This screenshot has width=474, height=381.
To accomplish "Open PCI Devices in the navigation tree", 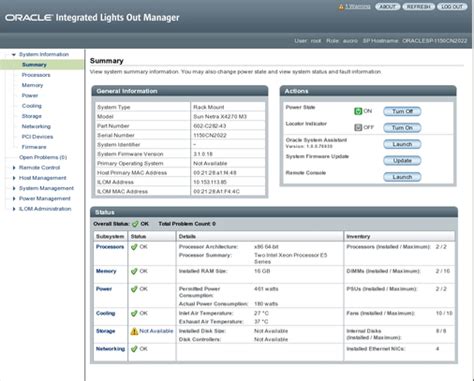I will pos(37,137).
